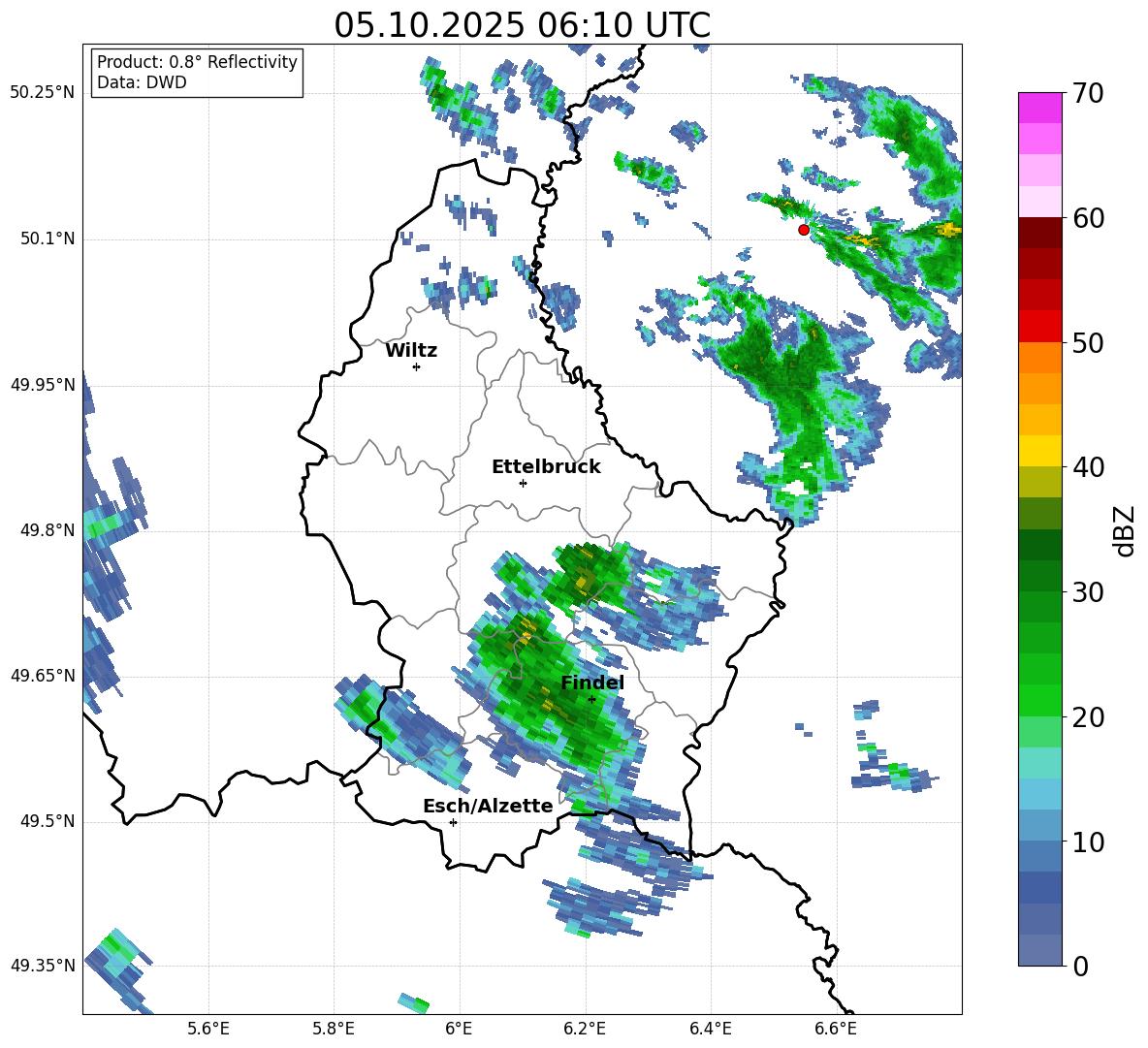Click the colorbar value 50

pyautogui.click(x=1088, y=342)
